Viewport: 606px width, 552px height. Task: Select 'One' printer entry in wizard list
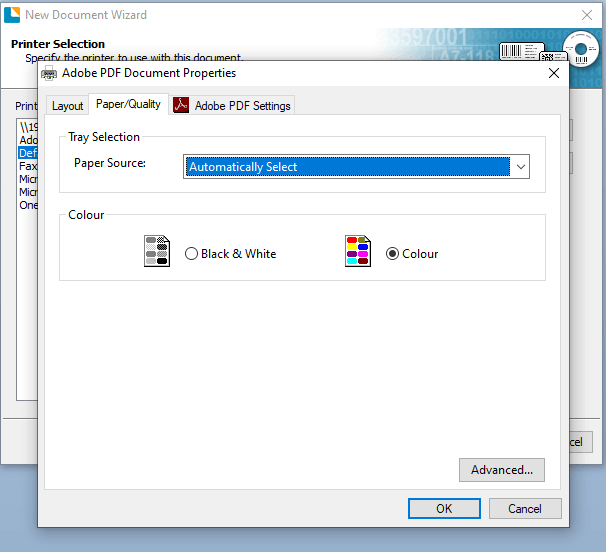pyautogui.click(x=28, y=205)
